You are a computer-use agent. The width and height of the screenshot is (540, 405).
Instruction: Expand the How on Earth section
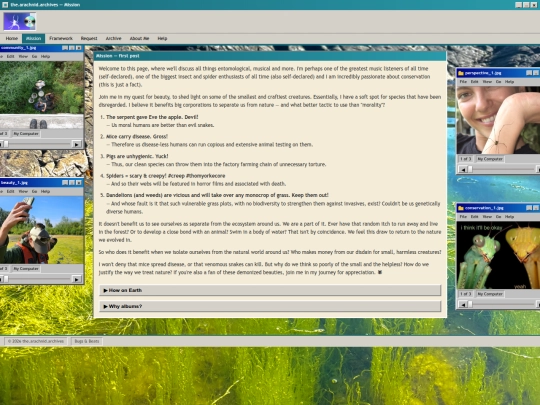(270, 290)
